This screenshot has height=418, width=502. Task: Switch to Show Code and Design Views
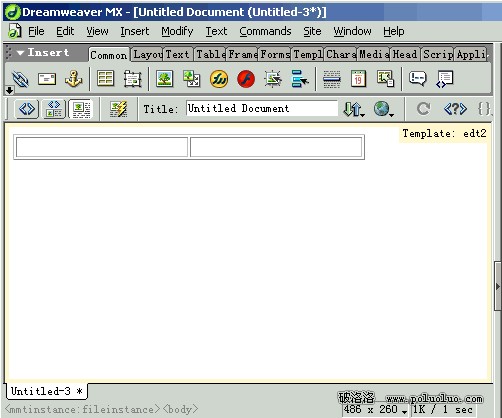[54, 109]
